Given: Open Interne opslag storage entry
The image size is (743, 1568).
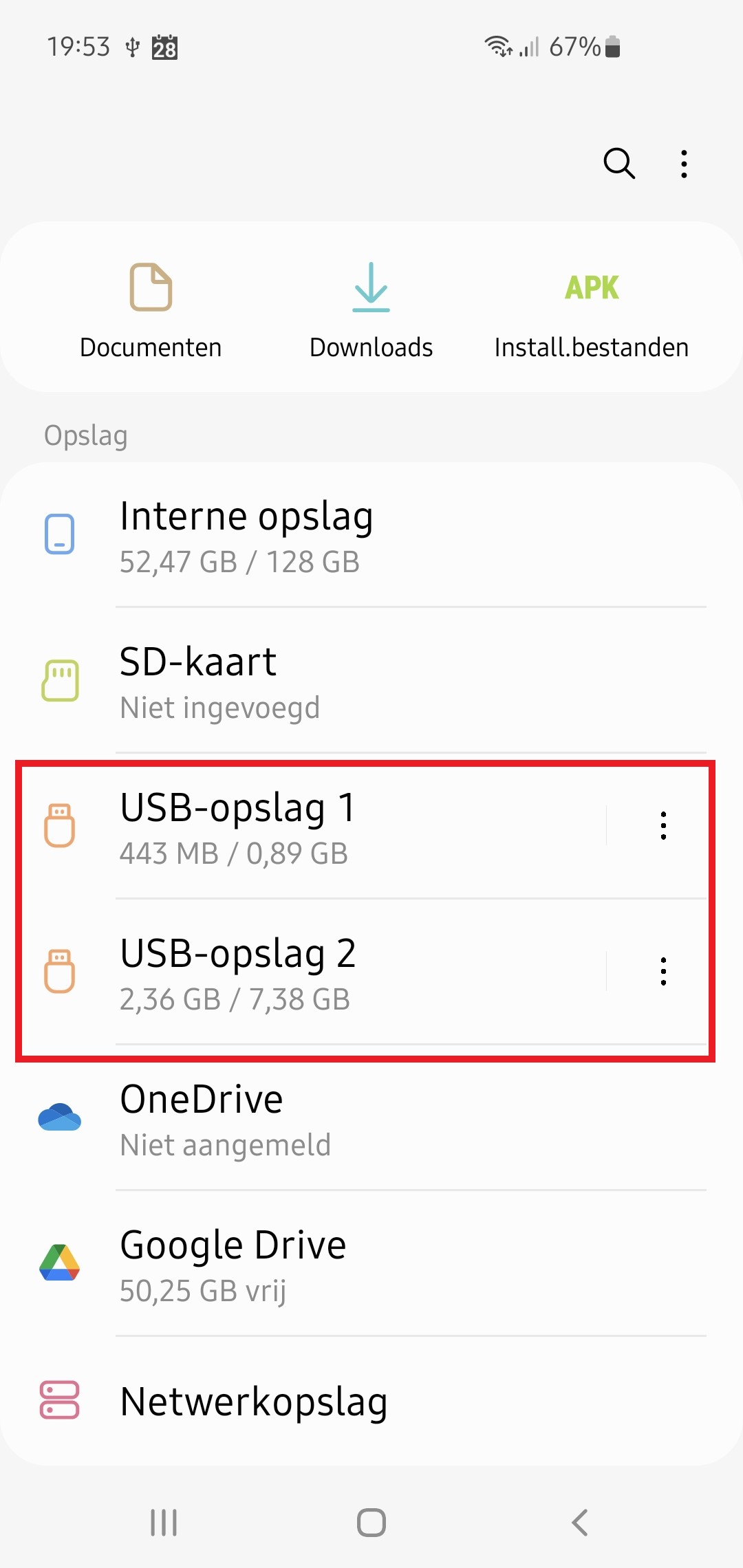Looking at the screenshot, I should point(344,536).
